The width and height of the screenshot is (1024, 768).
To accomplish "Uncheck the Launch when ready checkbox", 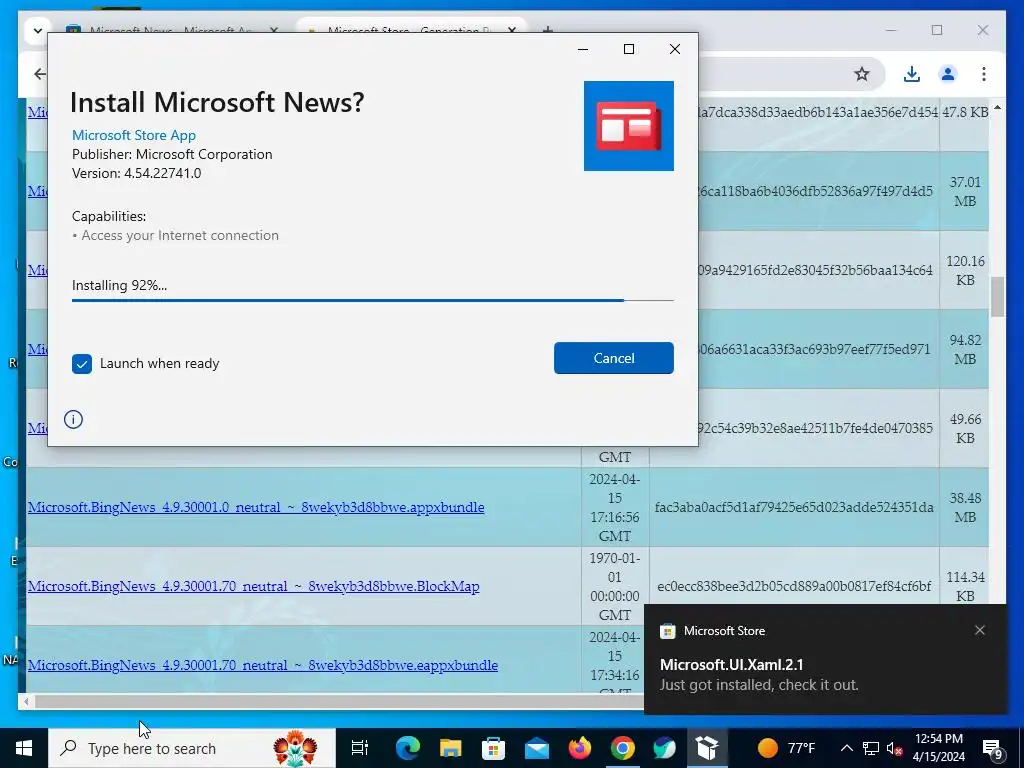I will pyautogui.click(x=82, y=364).
